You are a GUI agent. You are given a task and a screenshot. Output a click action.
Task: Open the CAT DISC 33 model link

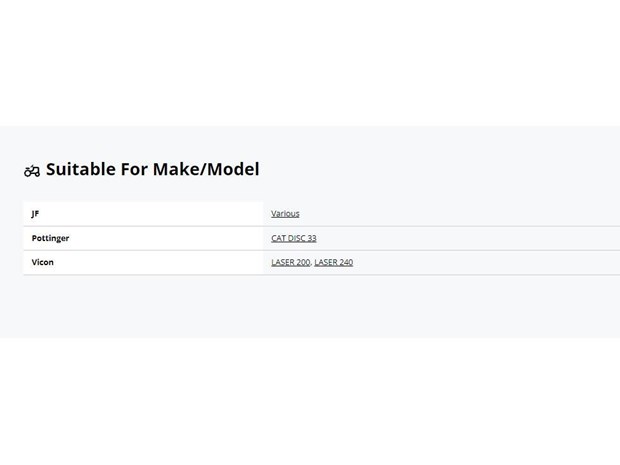(294, 238)
